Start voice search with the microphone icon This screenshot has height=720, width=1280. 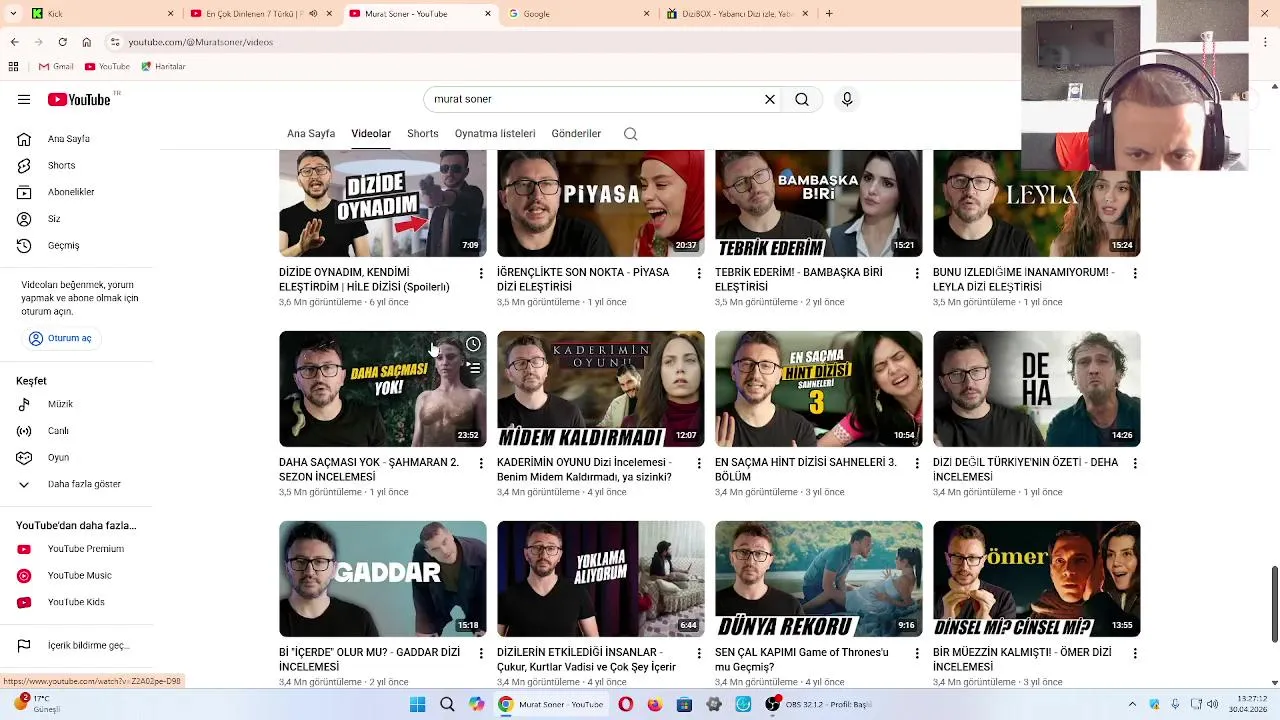[x=847, y=99]
